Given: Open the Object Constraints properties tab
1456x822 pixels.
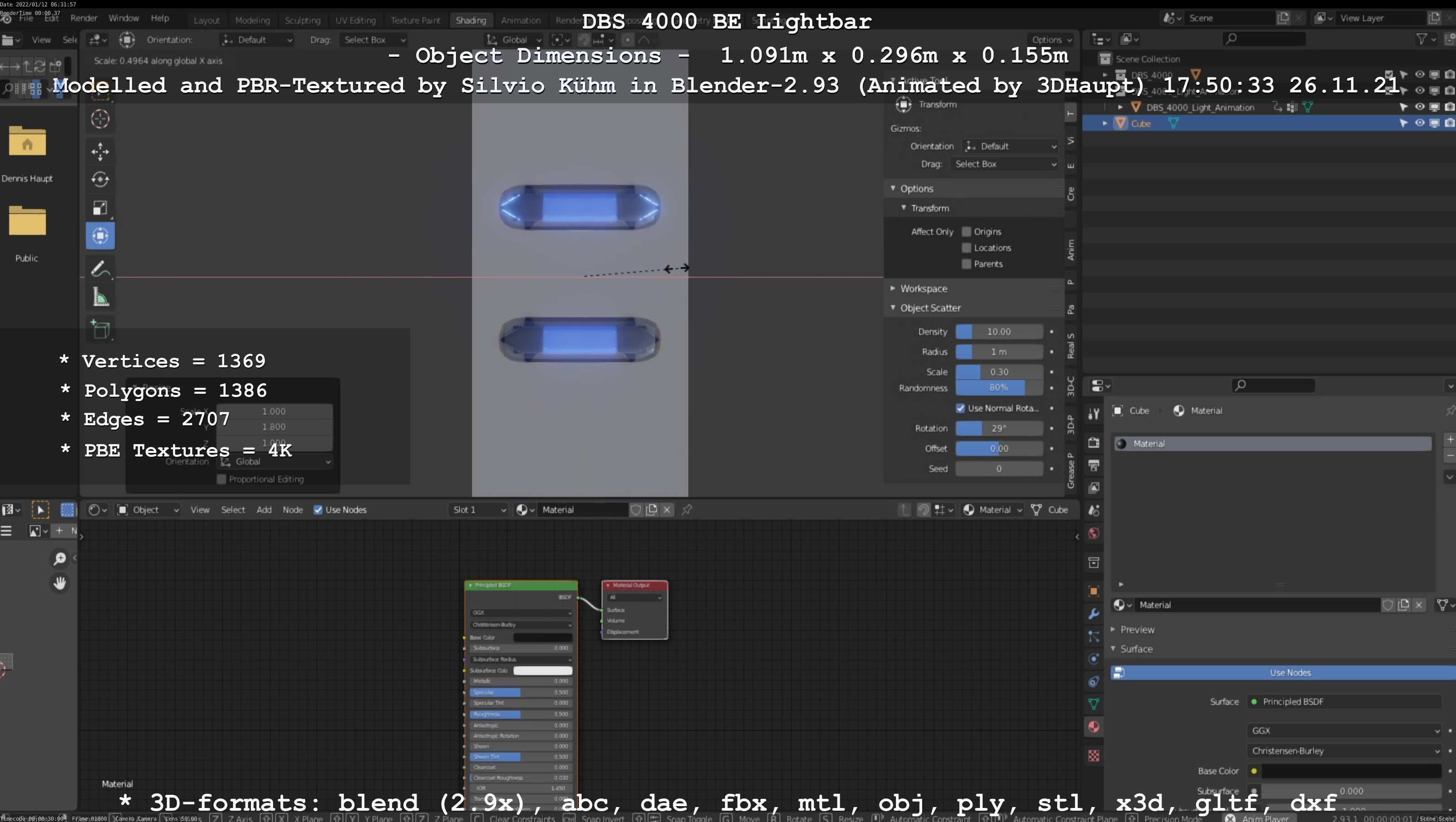Looking at the screenshot, I should point(1094,682).
